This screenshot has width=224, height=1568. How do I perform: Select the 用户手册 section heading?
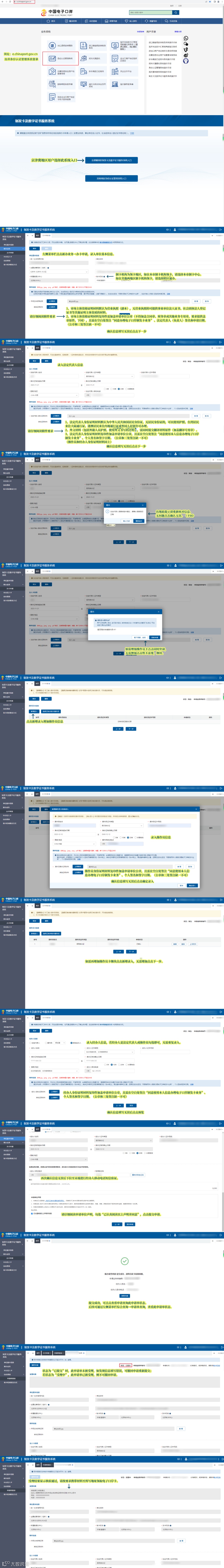coord(151,32)
